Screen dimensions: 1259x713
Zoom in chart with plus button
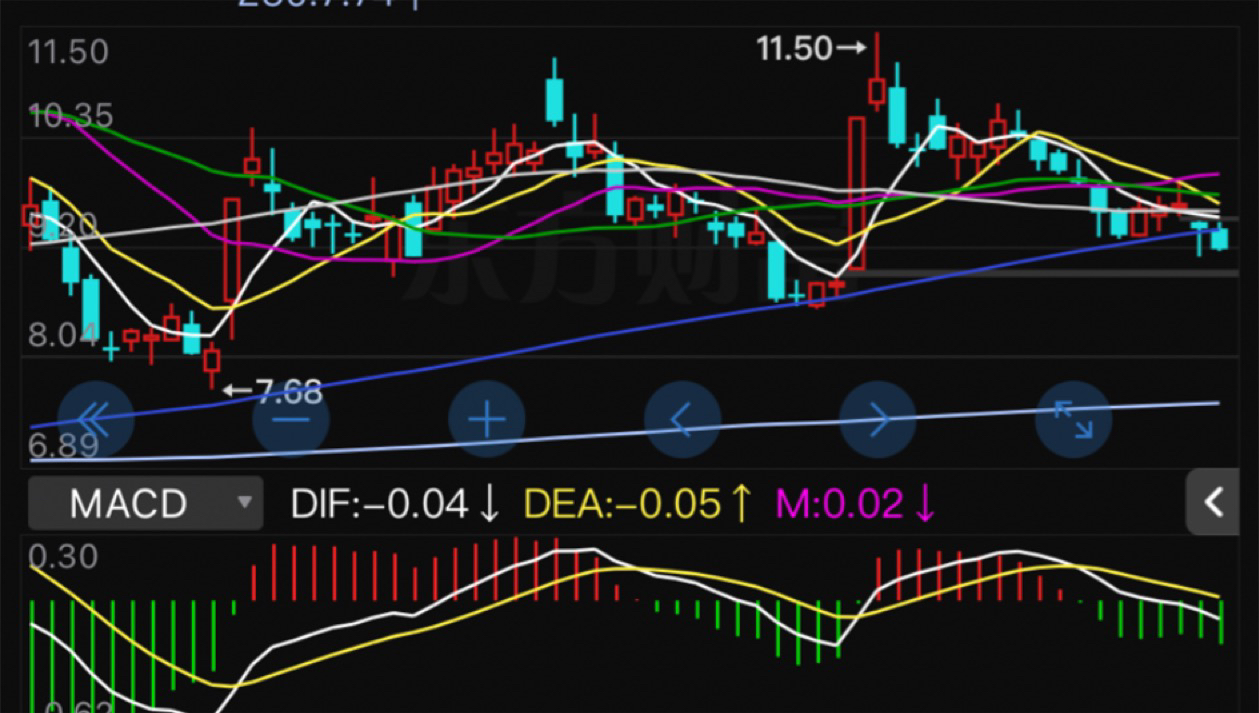pyautogui.click(x=487, y=420)
